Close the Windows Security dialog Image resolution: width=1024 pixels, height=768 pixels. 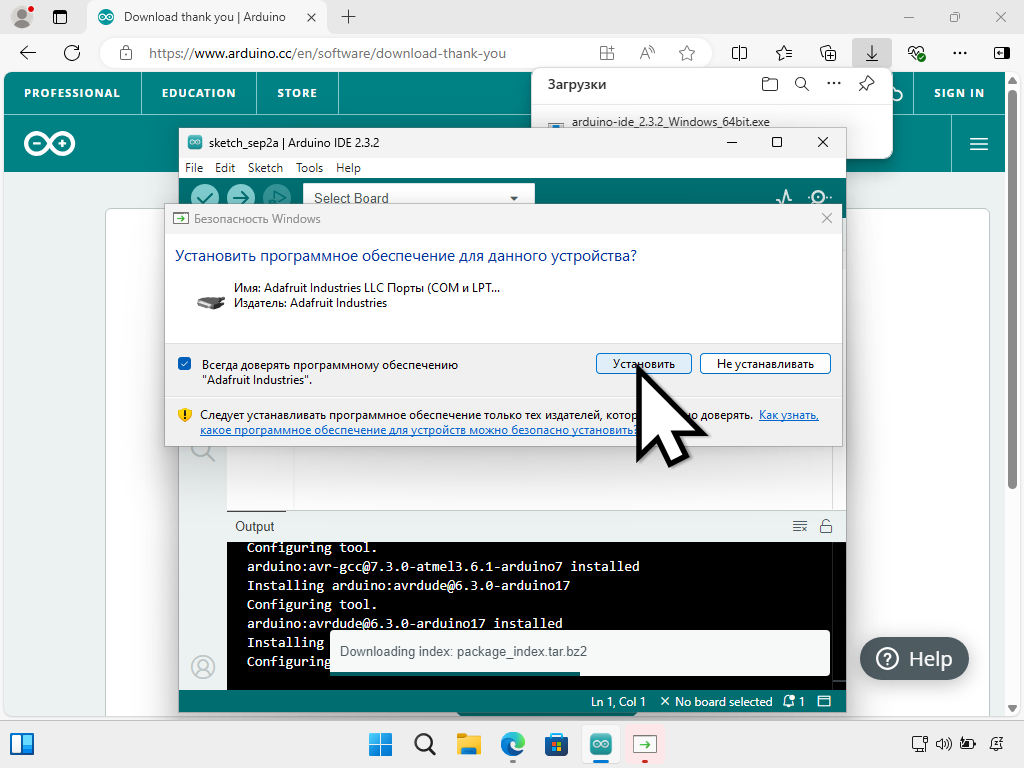827,218
